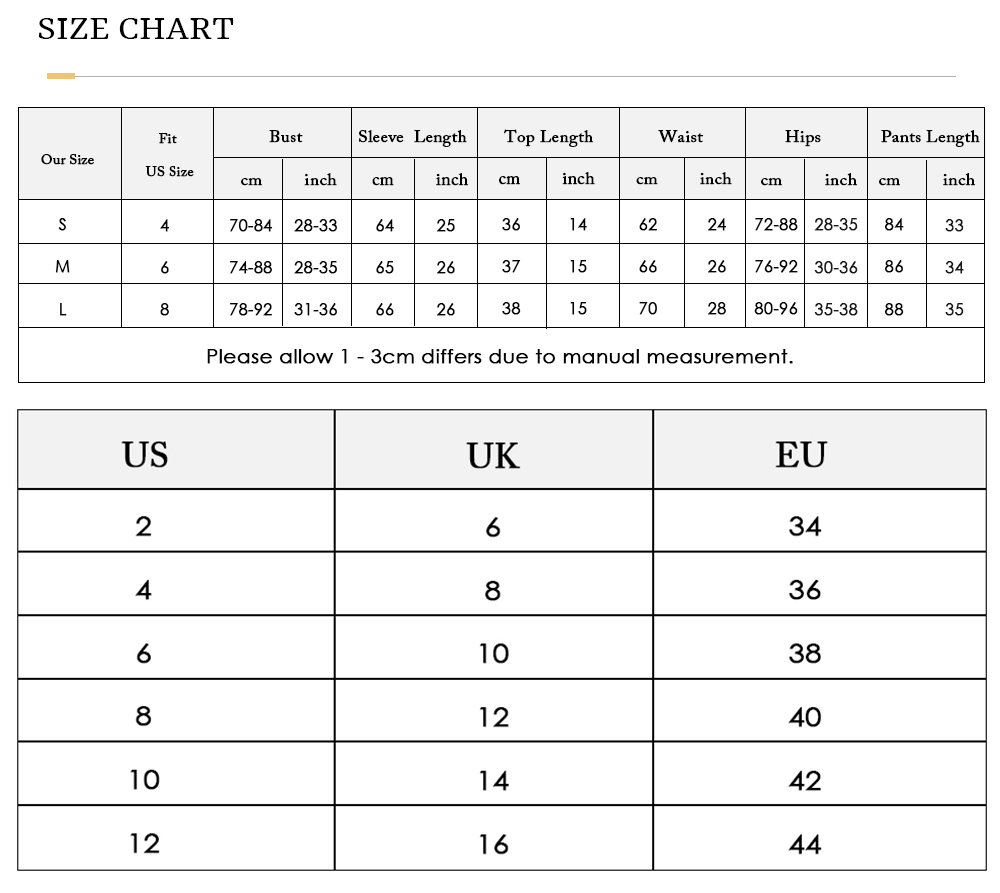Click the UK header in conversion table
Screen dimensions: 1000x893
point(493,455)
